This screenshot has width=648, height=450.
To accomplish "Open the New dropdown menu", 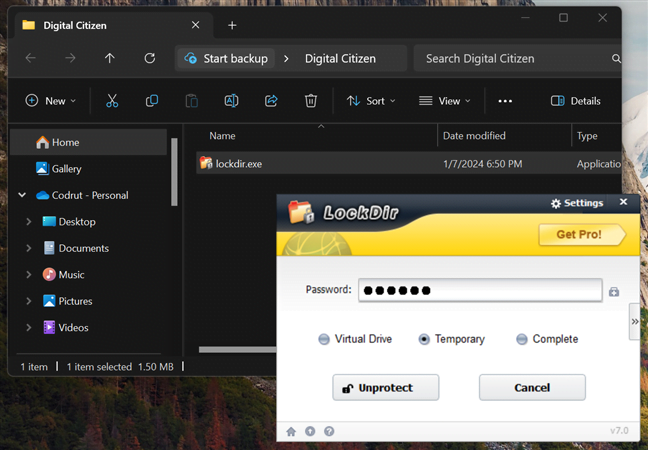I will tap(51, 101).
